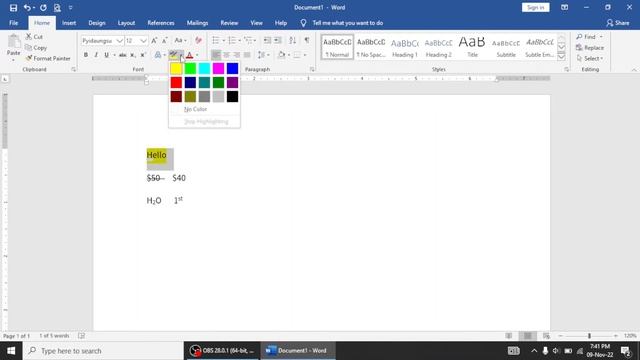The width and height of the screenshot is (640, 360).
Task: Increase font size with Grow Font icon
Action: [154, 40]
